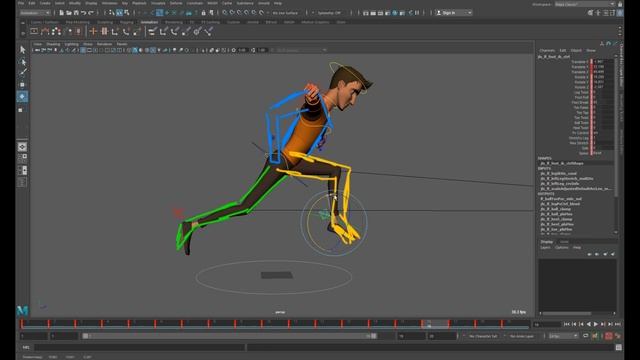Image resolution: width=640 pixels, height=360 pixels.
Task: Open the File menu
Action: pos(21,3)
